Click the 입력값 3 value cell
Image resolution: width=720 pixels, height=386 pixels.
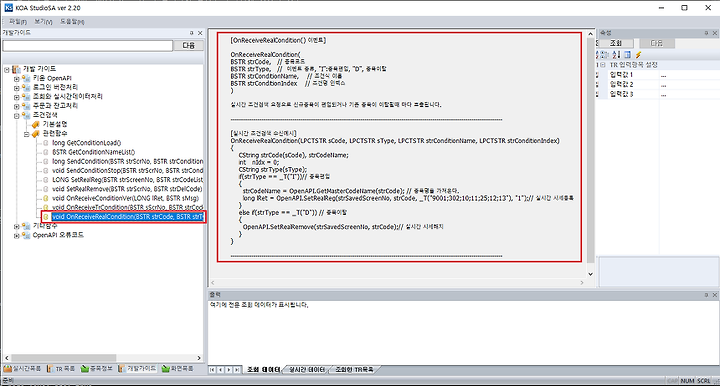click(x=689, y=94)
